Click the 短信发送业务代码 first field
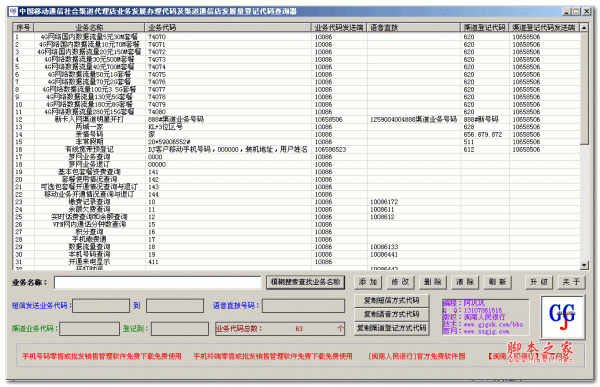Screen dimensions: 600x387 pos(101,306)
